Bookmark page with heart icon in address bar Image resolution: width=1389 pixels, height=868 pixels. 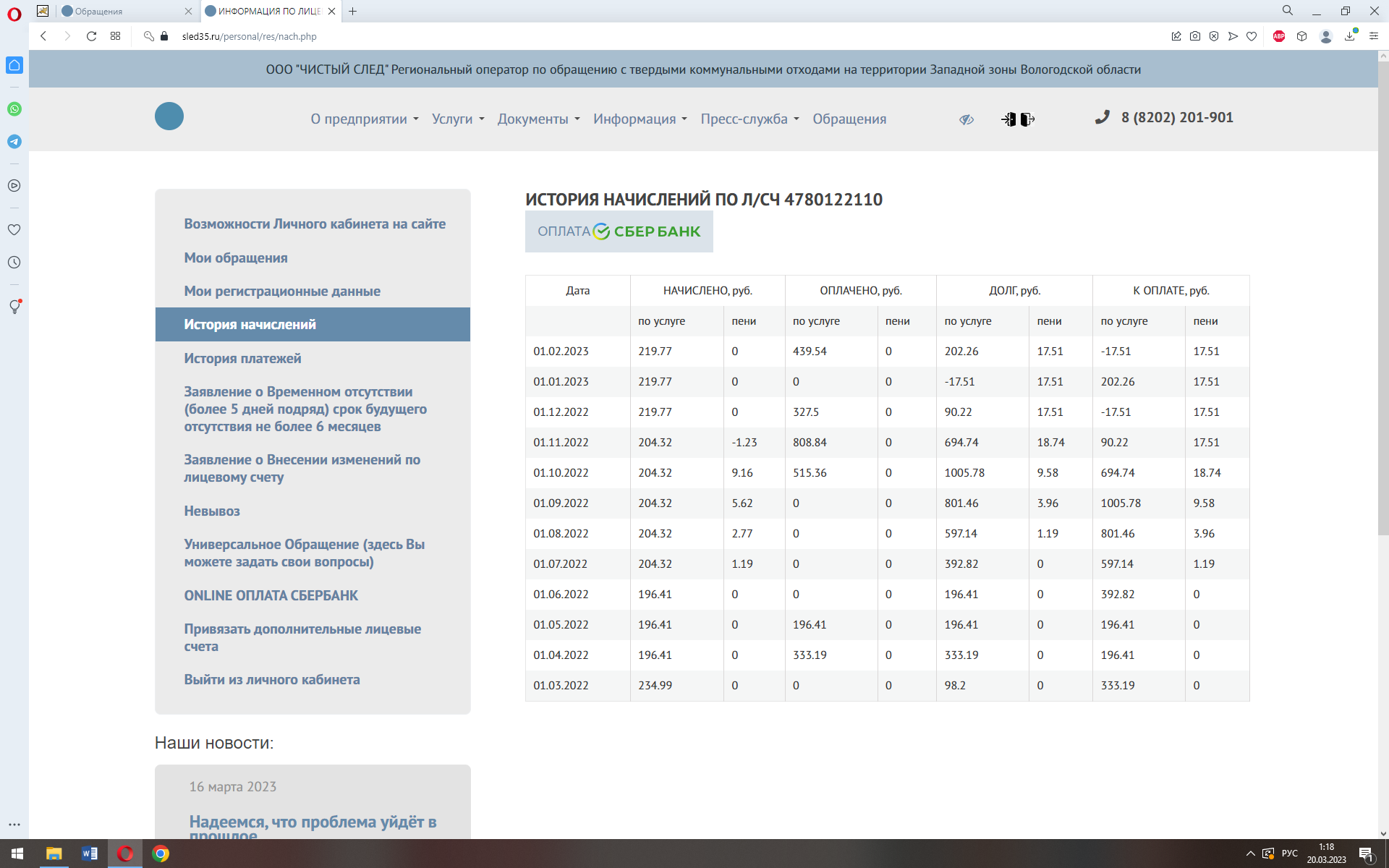[1252, 36]
